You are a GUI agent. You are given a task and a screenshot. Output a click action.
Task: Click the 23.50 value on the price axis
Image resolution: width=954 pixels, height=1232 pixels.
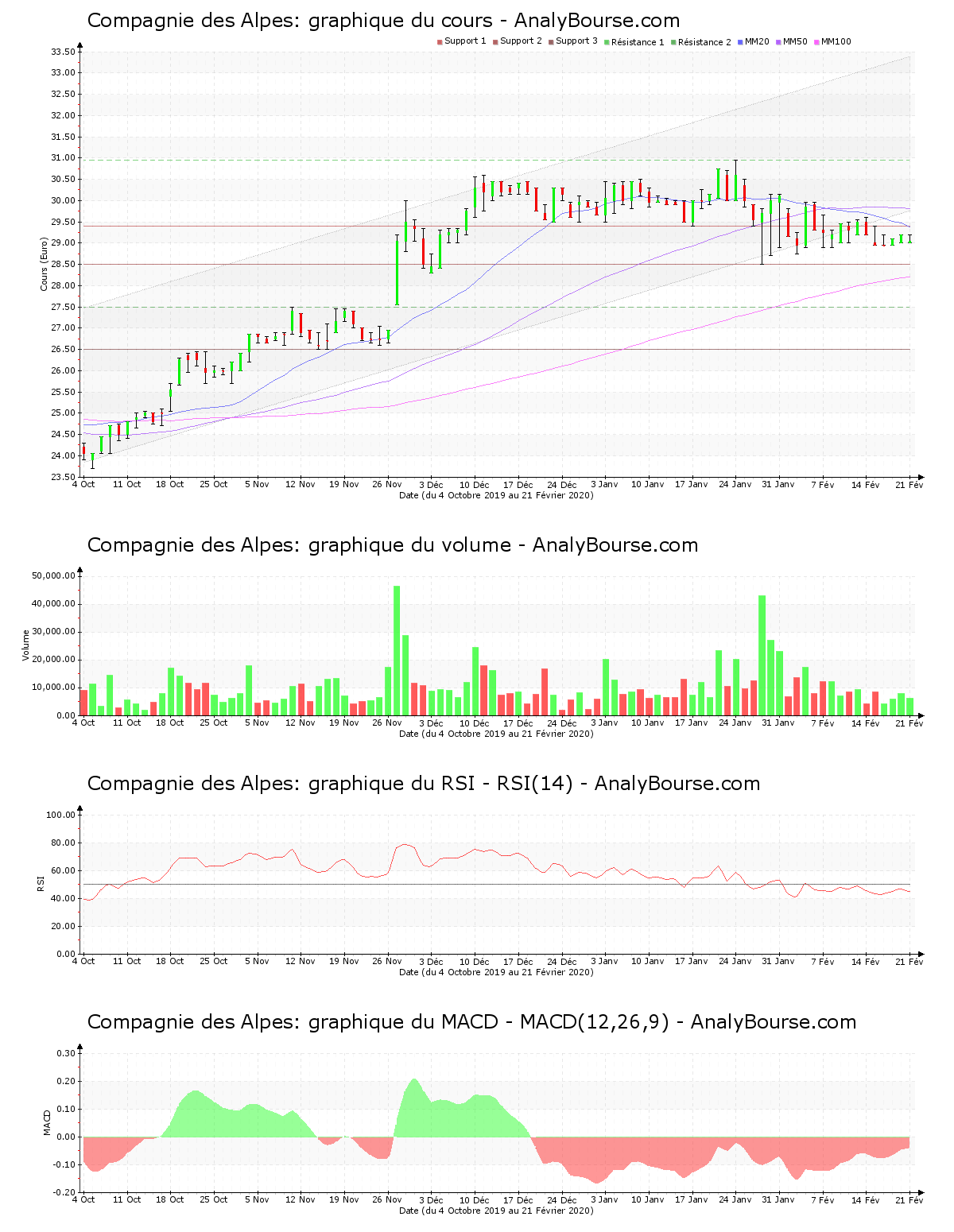(x=63, y=477)
